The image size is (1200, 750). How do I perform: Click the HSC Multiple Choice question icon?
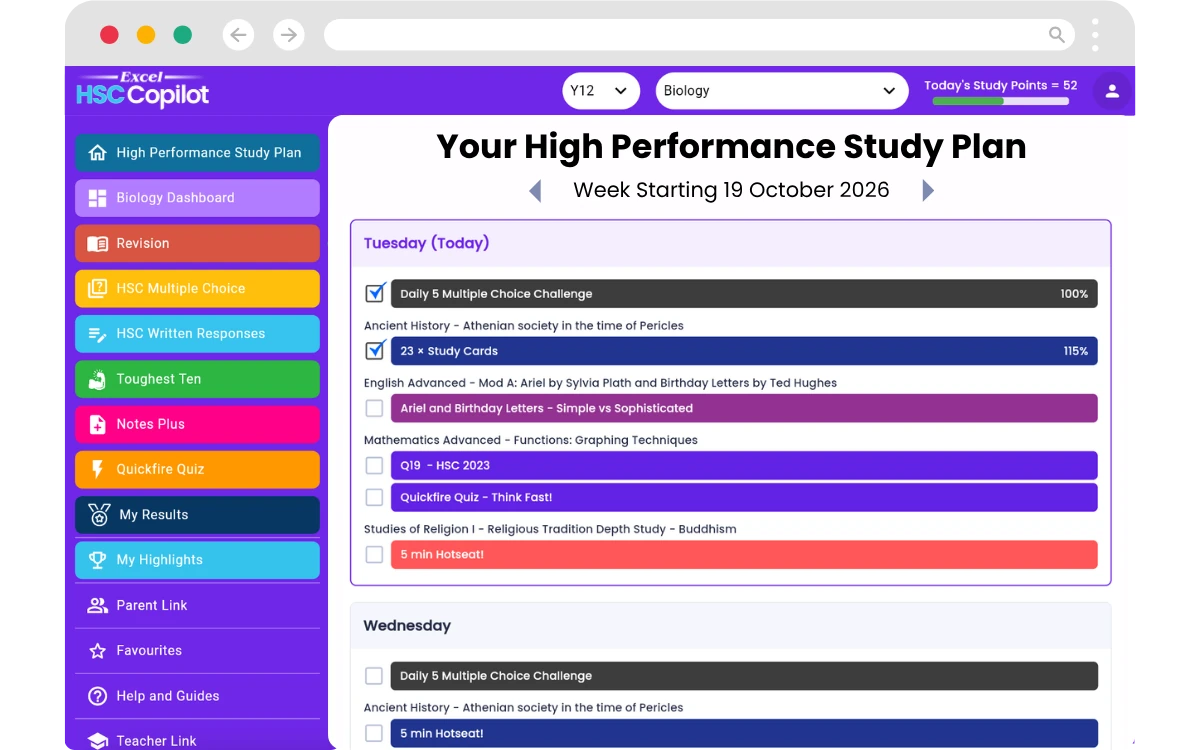(x=97, y=288)
